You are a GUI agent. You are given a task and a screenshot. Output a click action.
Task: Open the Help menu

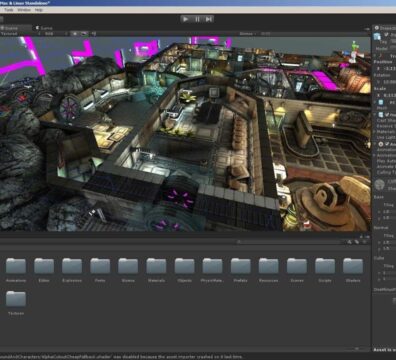pos(39,10)
